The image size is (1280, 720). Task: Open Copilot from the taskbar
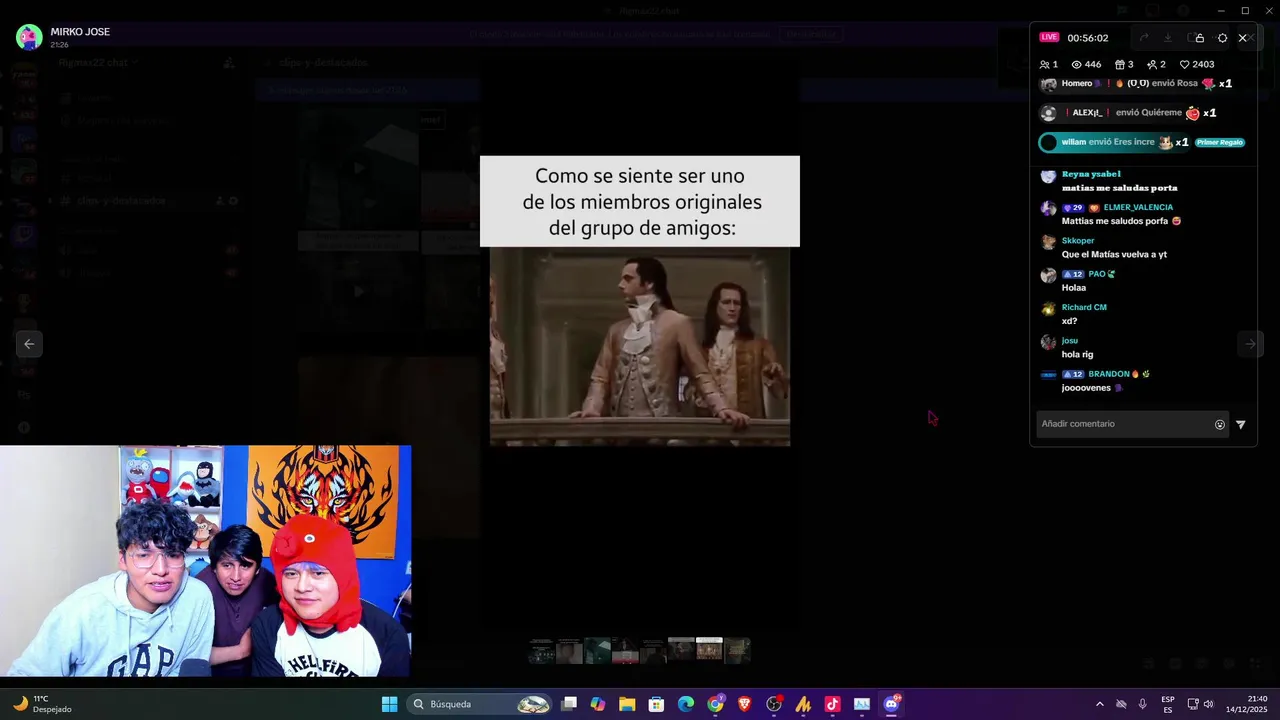pos(598,704)
